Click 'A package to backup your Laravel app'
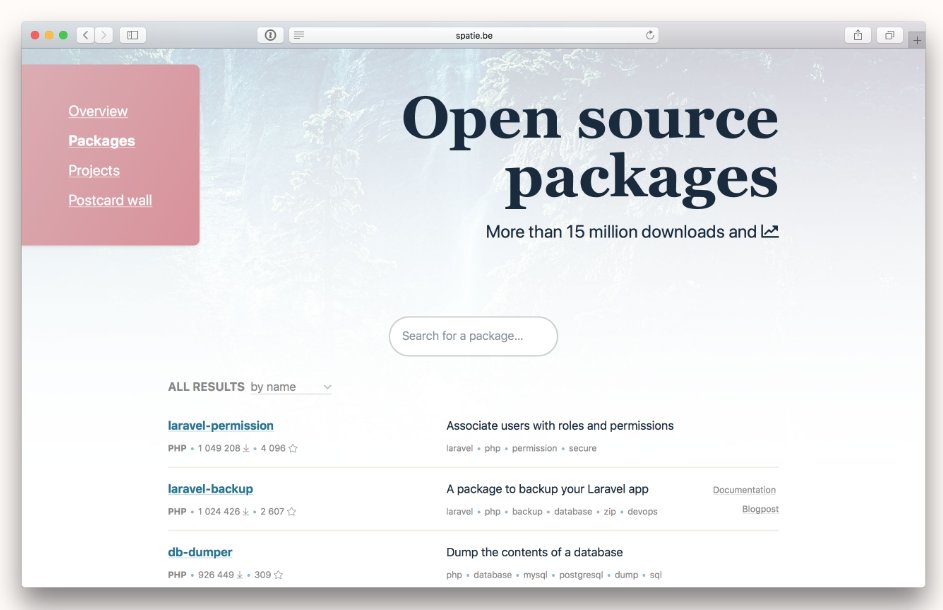 (547, 488)
